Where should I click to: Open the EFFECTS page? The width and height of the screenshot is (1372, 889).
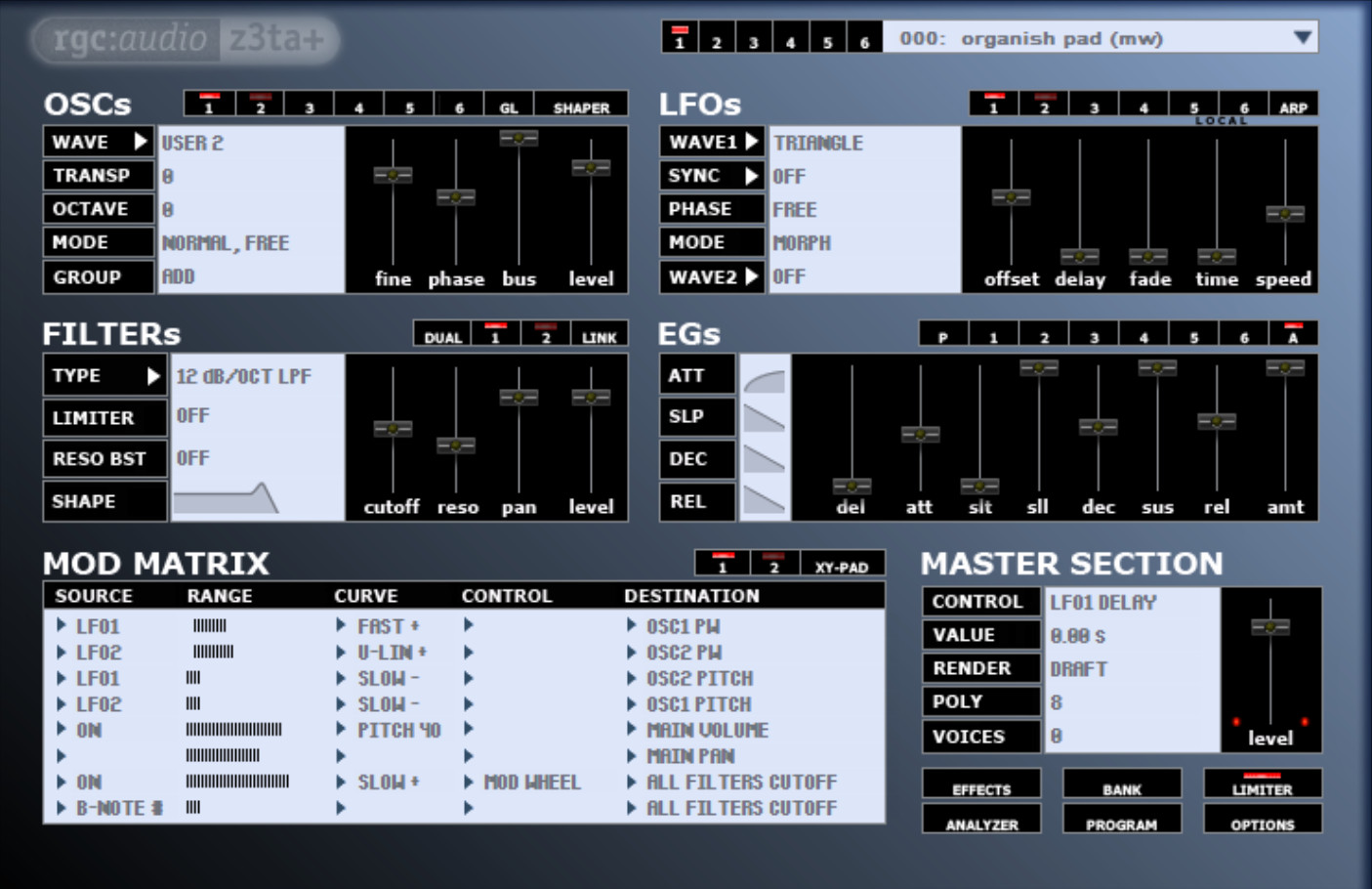(981, 783)
